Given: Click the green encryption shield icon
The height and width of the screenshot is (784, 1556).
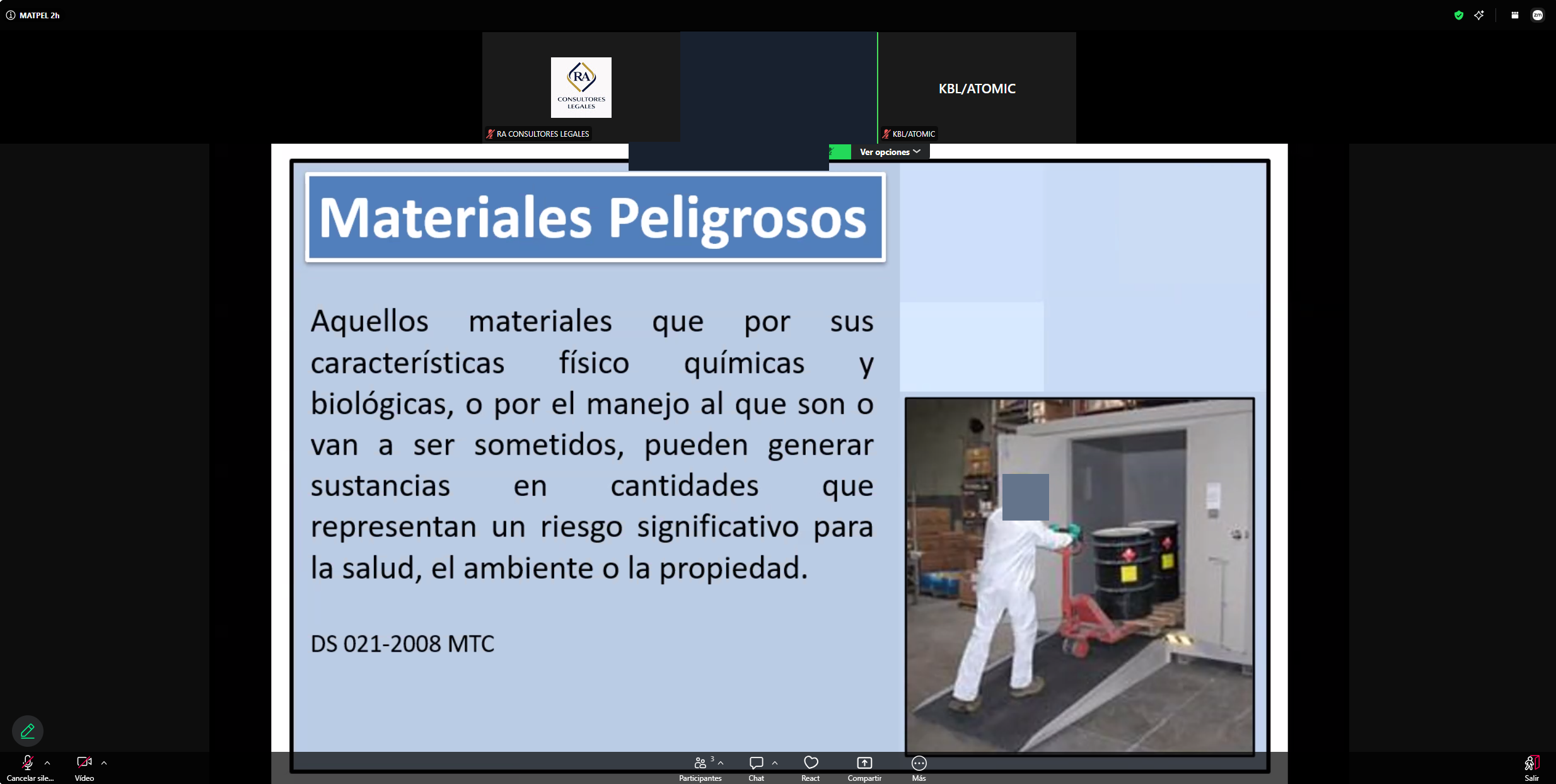Looking at the screenshot, I should [x=1458, y=15].
